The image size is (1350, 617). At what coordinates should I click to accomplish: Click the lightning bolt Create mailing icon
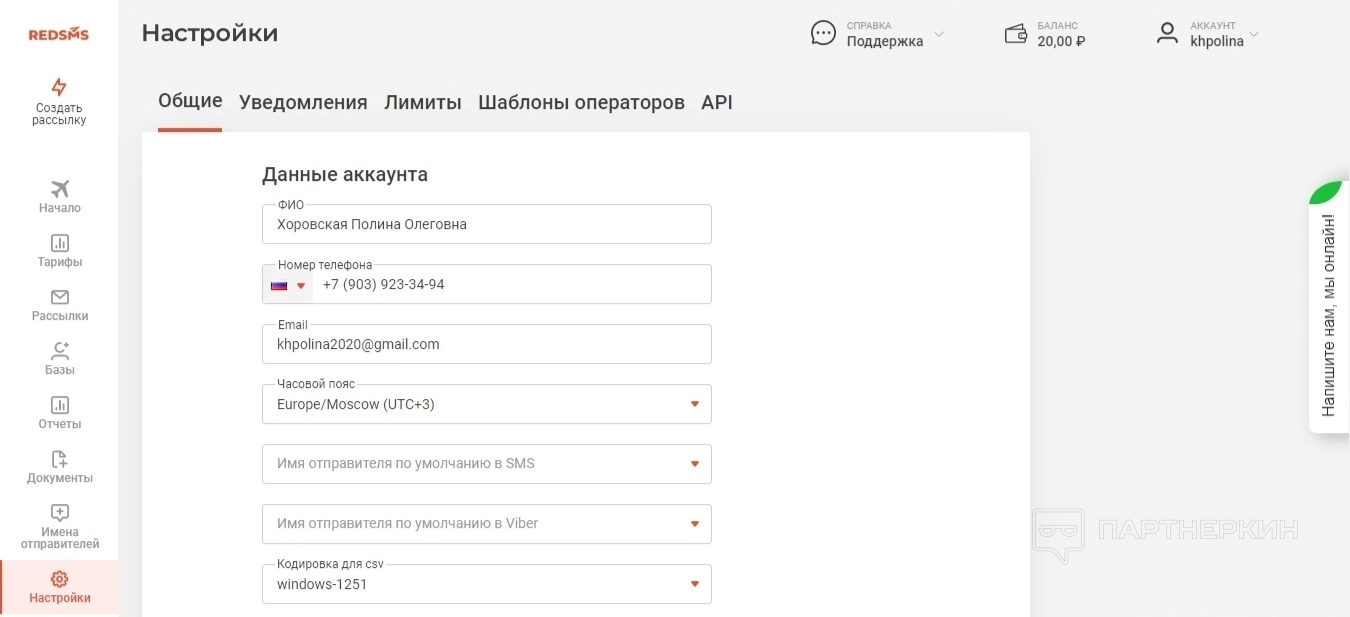click(59, 87)
